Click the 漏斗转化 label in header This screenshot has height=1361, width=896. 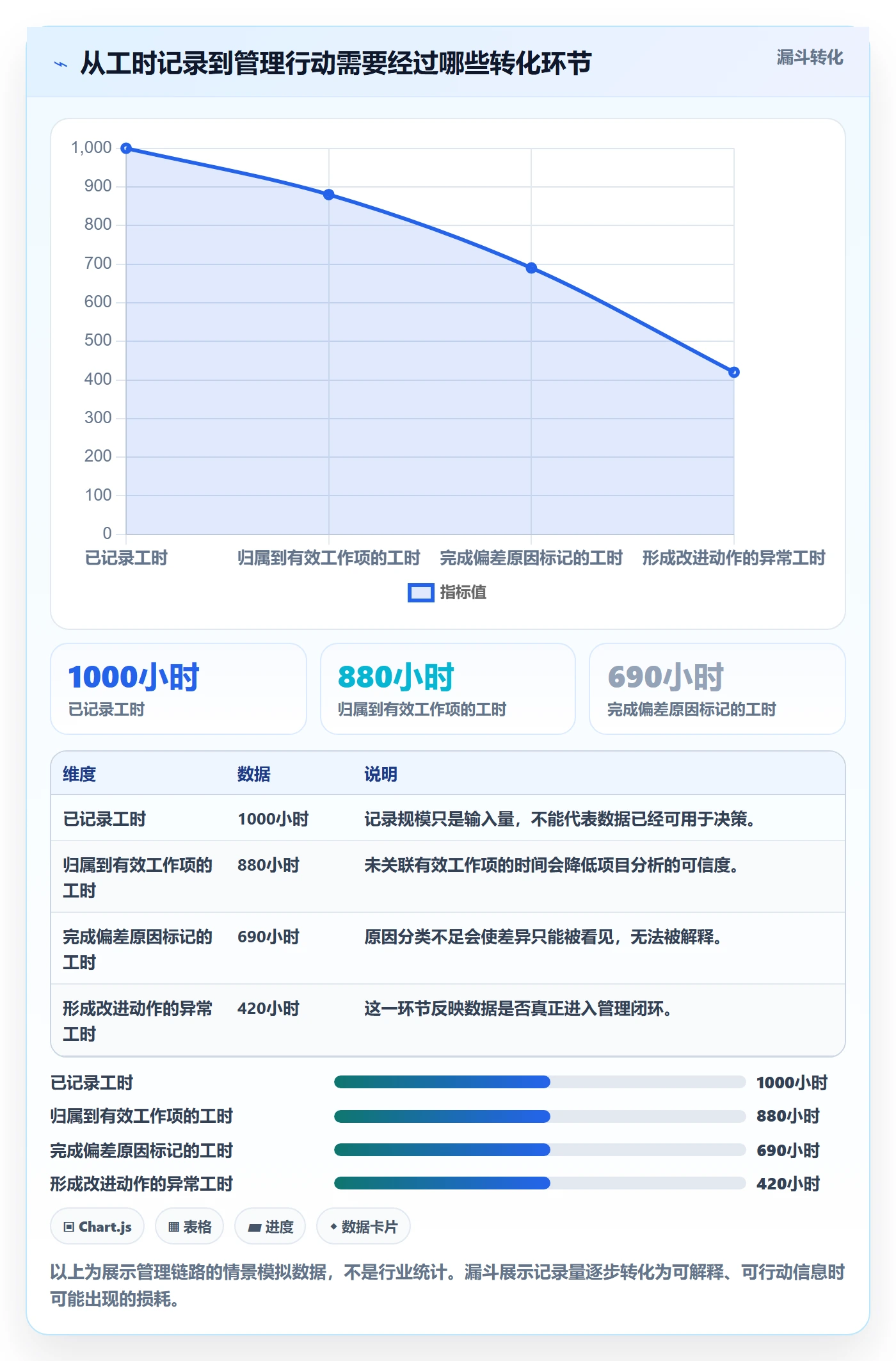click(x=810, y=58)
